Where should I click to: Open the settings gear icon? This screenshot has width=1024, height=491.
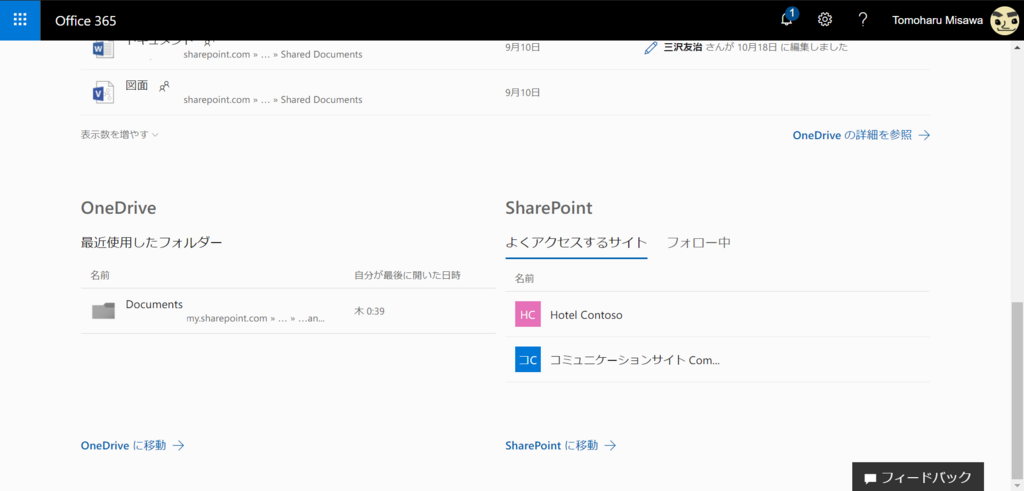click(825, 20)
